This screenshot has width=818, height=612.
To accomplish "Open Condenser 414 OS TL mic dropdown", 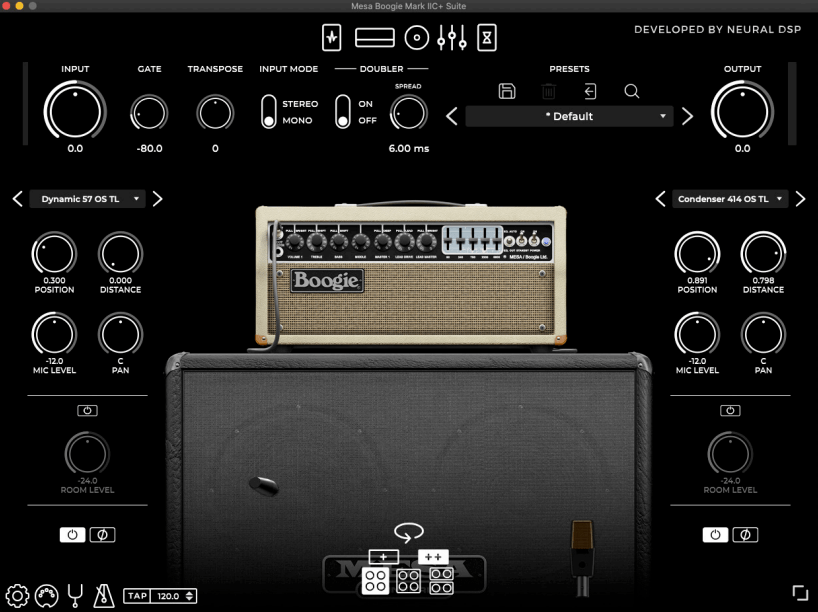I will 730,199.
